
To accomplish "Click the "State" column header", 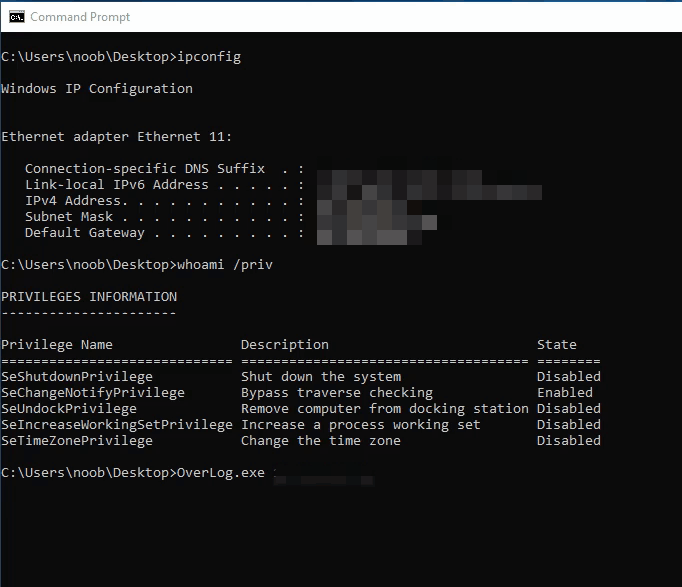I will pyautogui.click(x=556, y=345).
